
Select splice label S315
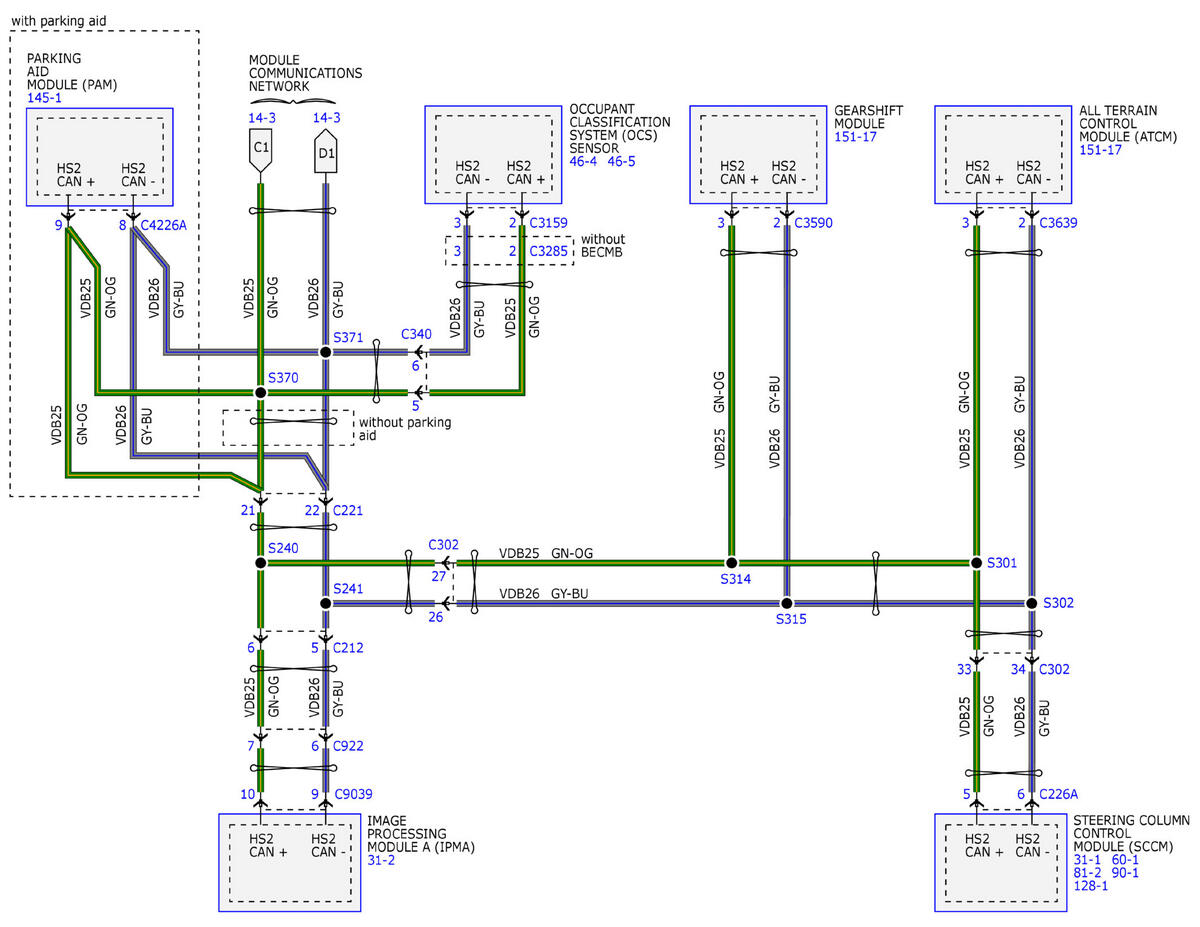(790, 620)
